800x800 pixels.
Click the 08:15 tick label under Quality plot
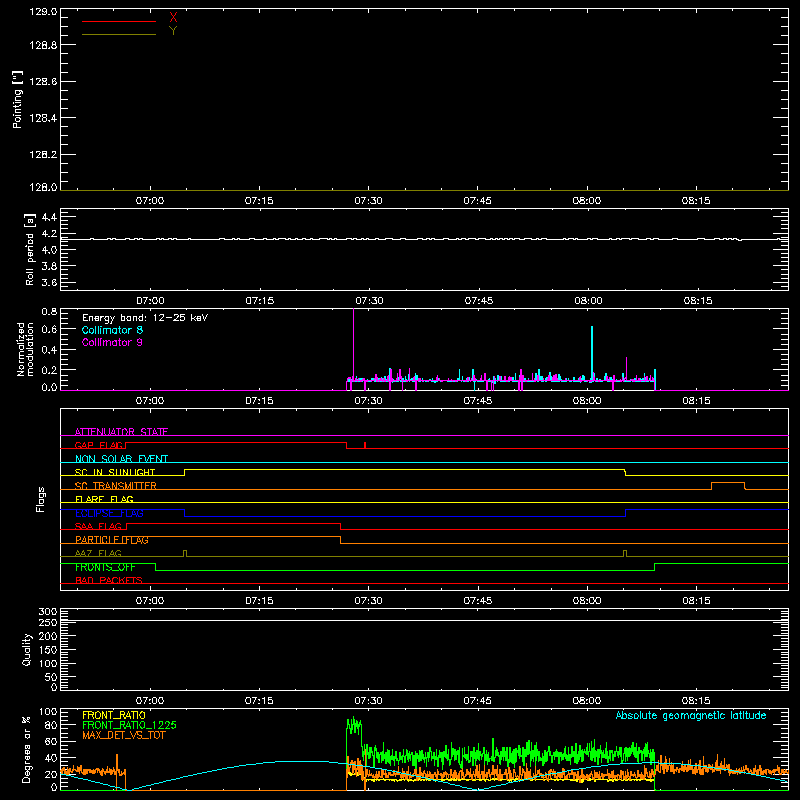(696, 701)
